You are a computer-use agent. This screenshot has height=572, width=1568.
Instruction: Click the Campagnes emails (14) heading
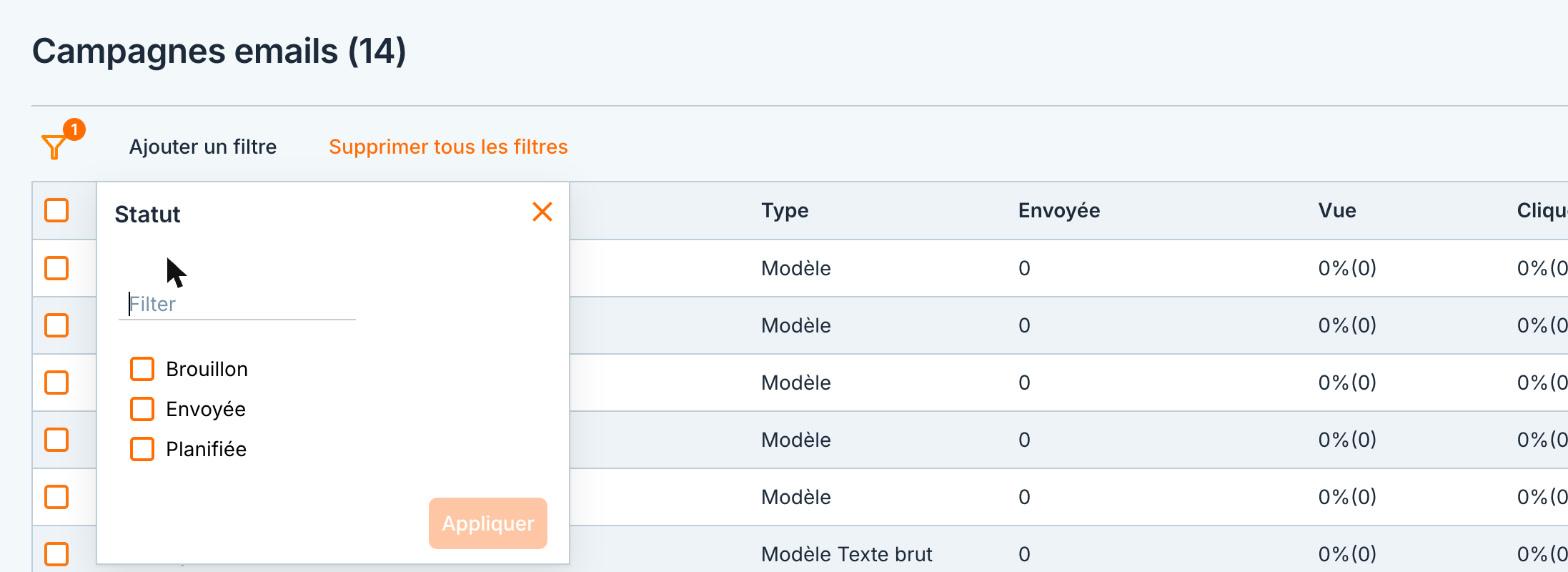coord(219,51)
